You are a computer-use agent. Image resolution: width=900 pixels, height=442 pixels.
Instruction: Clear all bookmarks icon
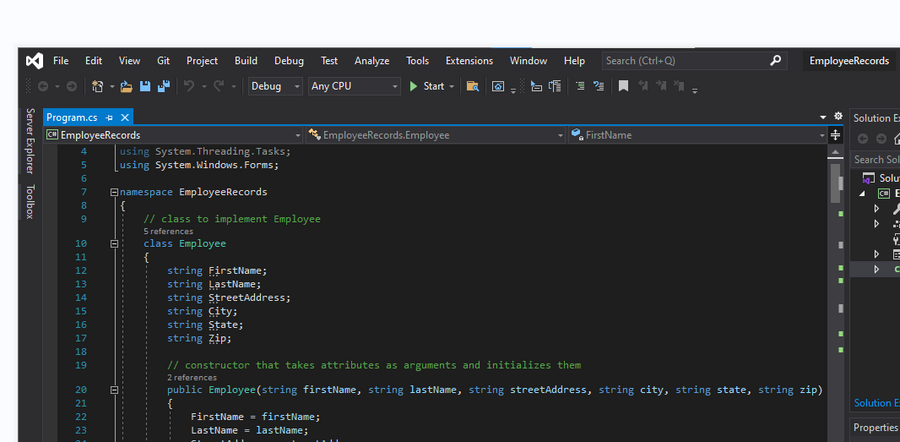pos(679,86)
